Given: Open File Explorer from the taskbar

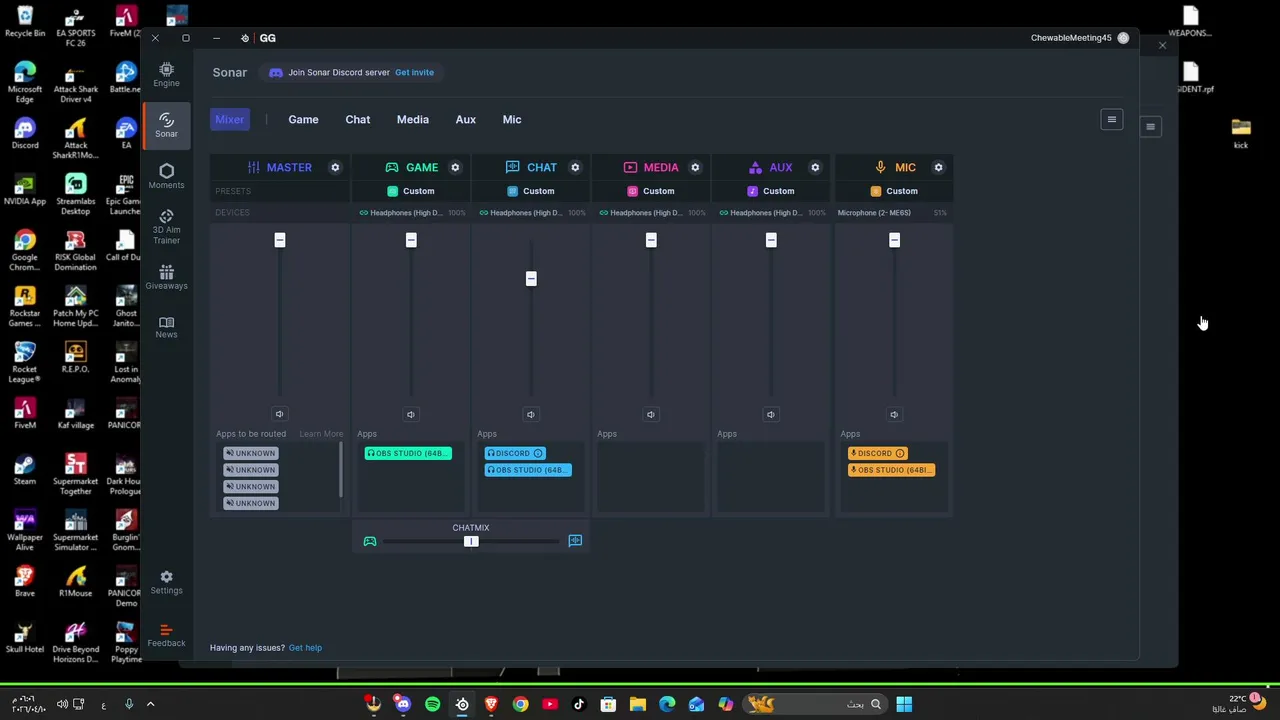Looking at the screenshot, I should point(637,704).
